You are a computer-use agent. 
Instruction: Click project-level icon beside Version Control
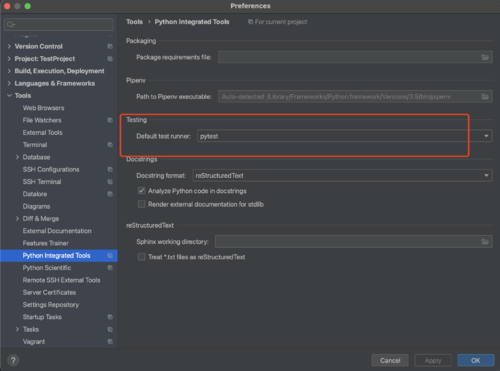coord(110,46)
